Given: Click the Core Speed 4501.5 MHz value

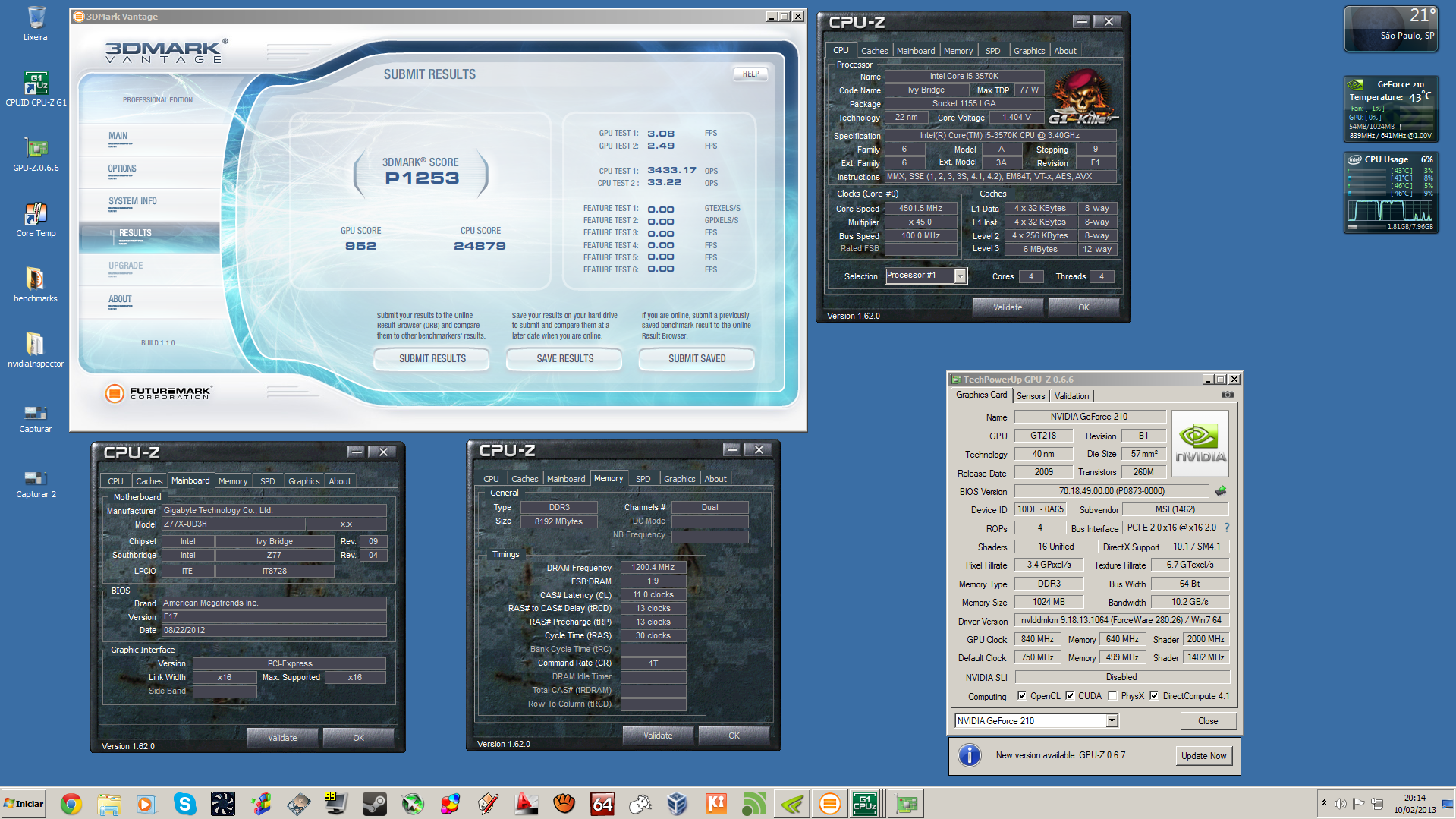Looking at the screenshot, I should point(920,209).
